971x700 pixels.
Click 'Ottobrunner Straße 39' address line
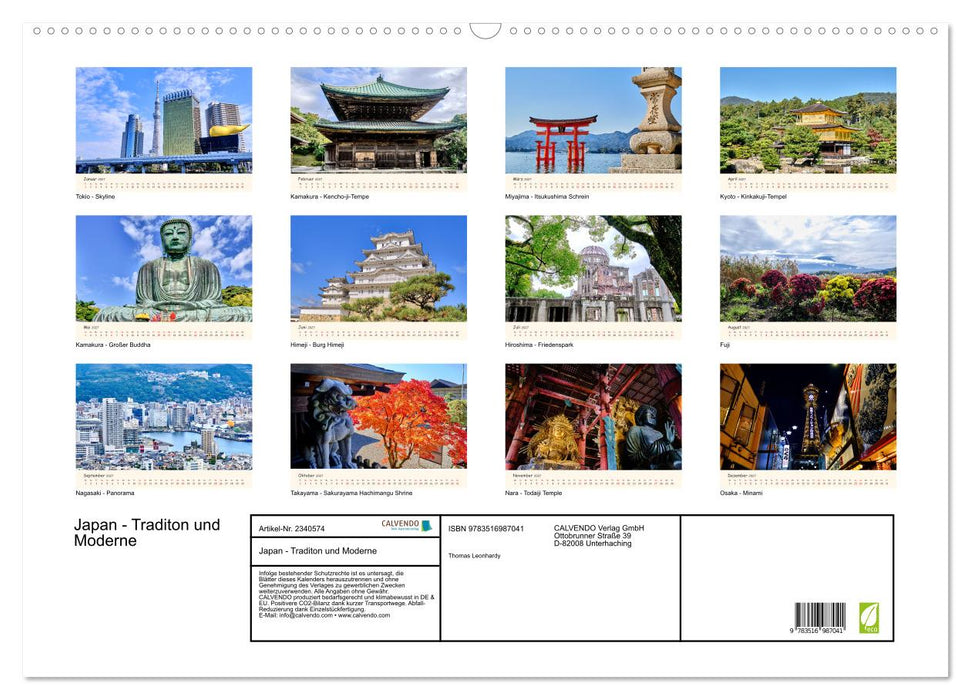click(x=593, y=536)
